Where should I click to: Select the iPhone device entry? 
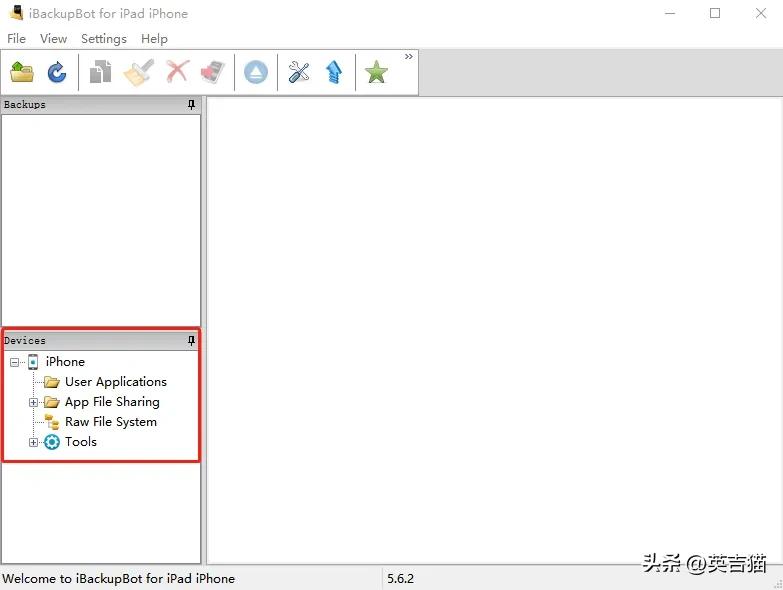click(x=65, y=361)
